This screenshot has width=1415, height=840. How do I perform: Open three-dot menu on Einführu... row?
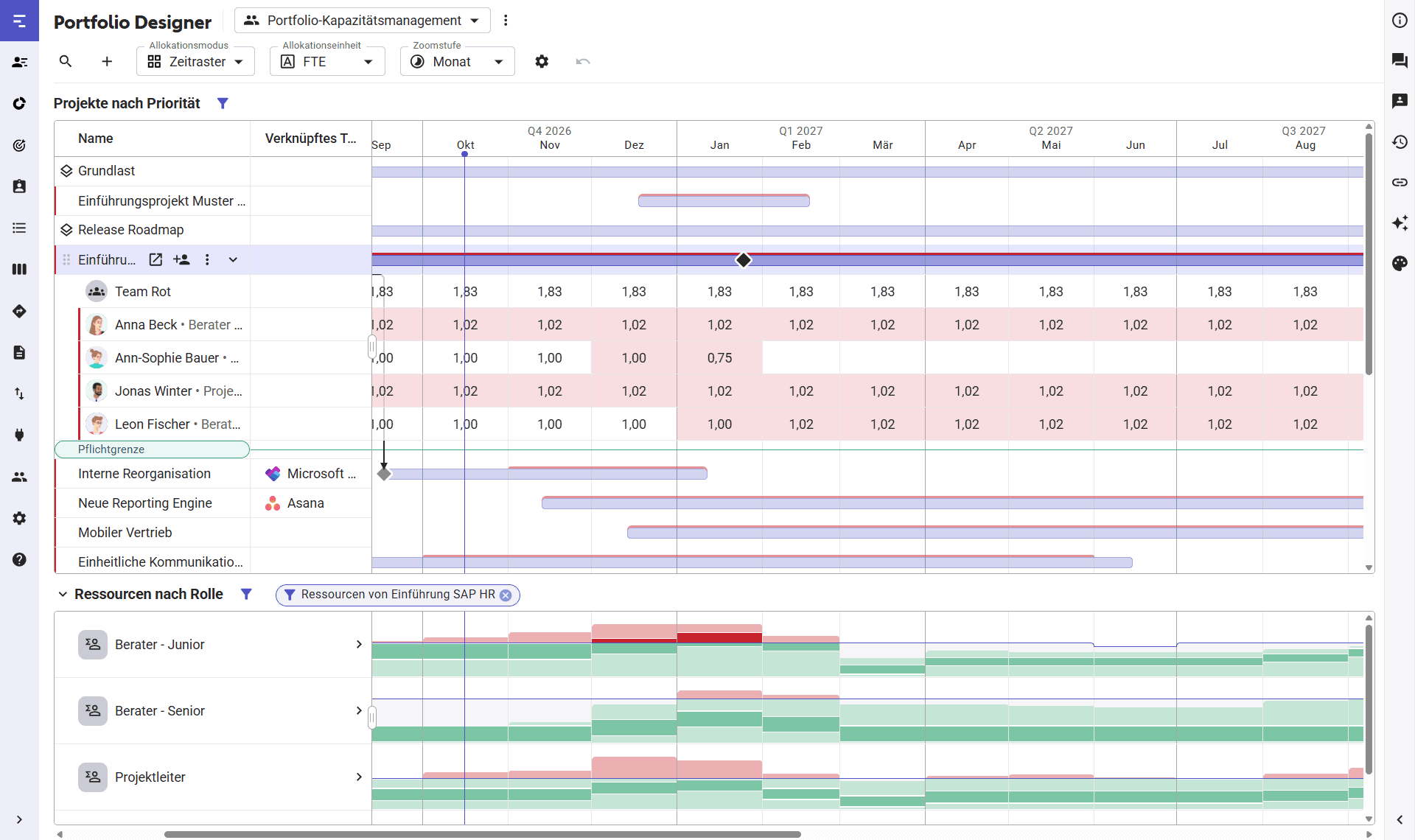click(x=207, y=259)
